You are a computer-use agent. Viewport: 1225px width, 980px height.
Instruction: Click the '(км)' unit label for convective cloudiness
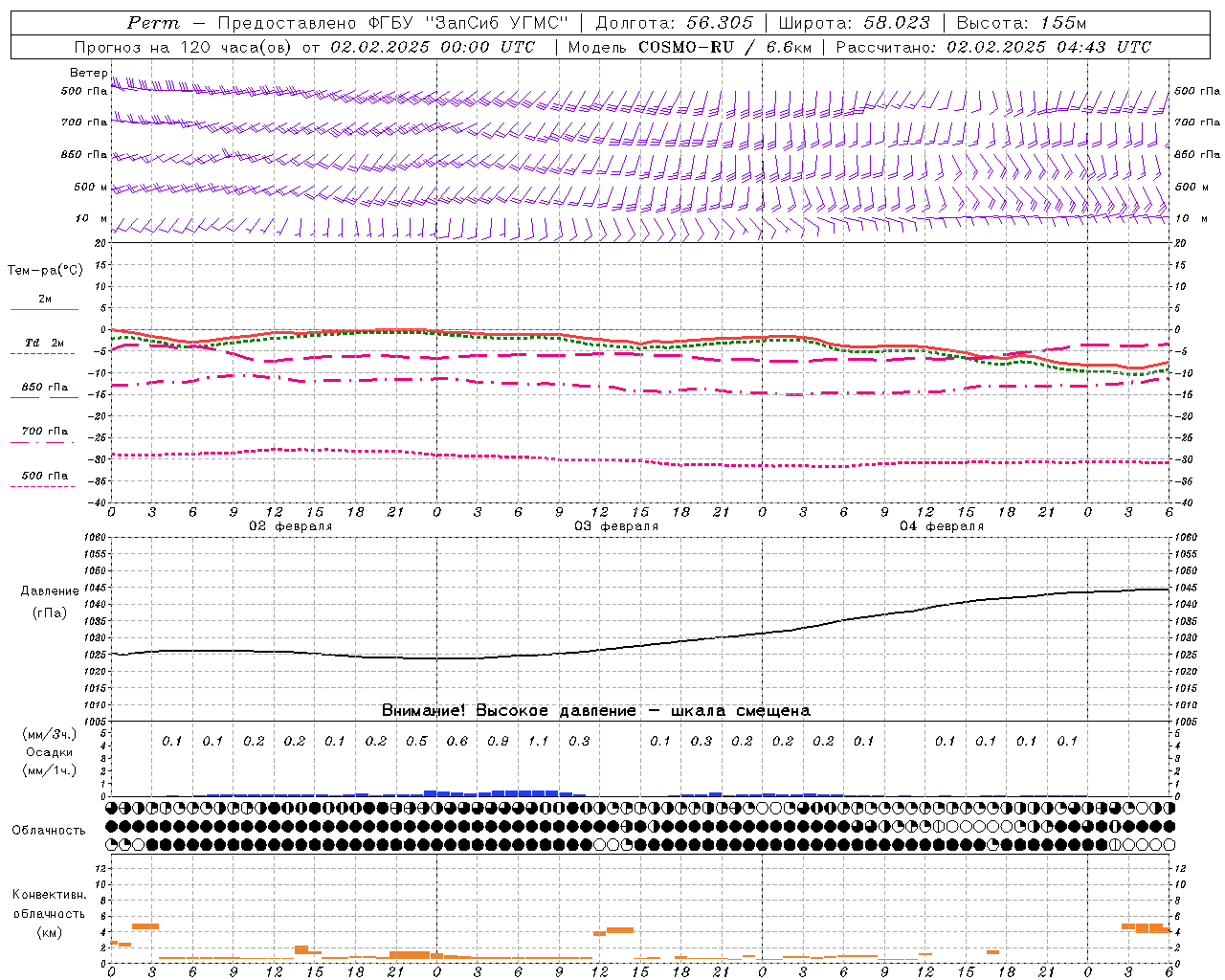[50, 933]
